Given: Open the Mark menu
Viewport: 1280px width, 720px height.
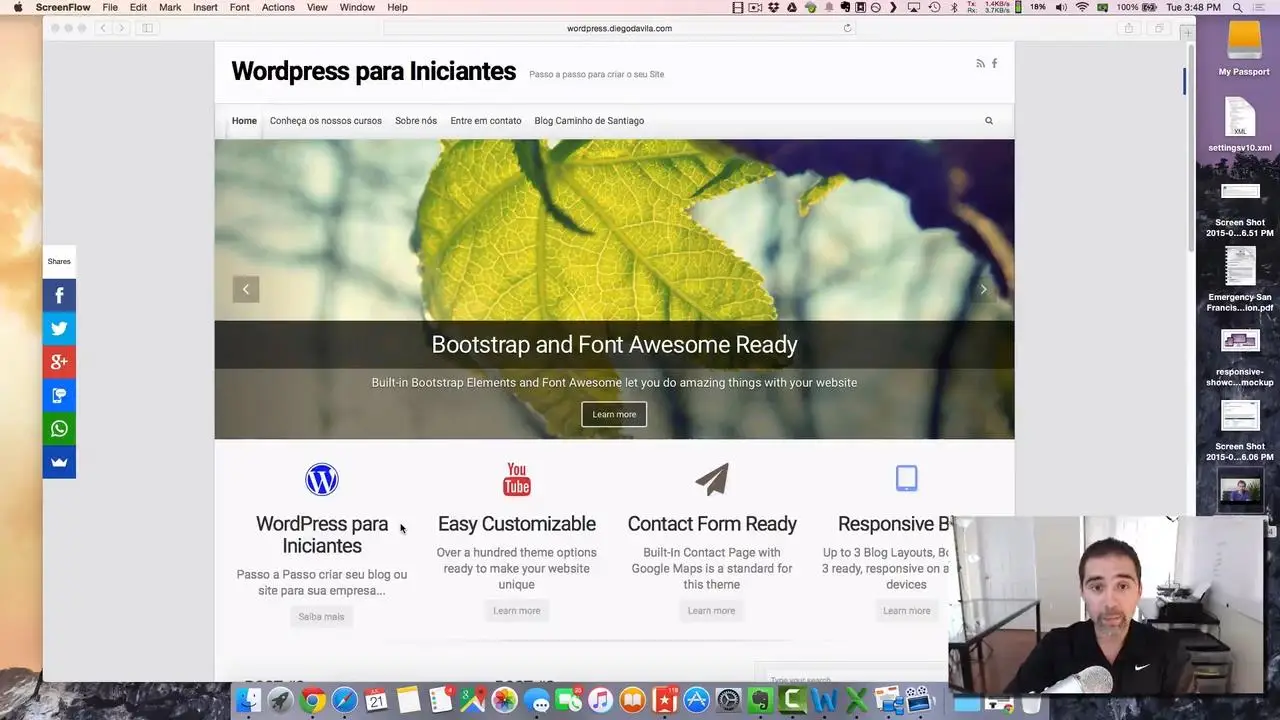Looking at the screenshot, I should [170, 7].
